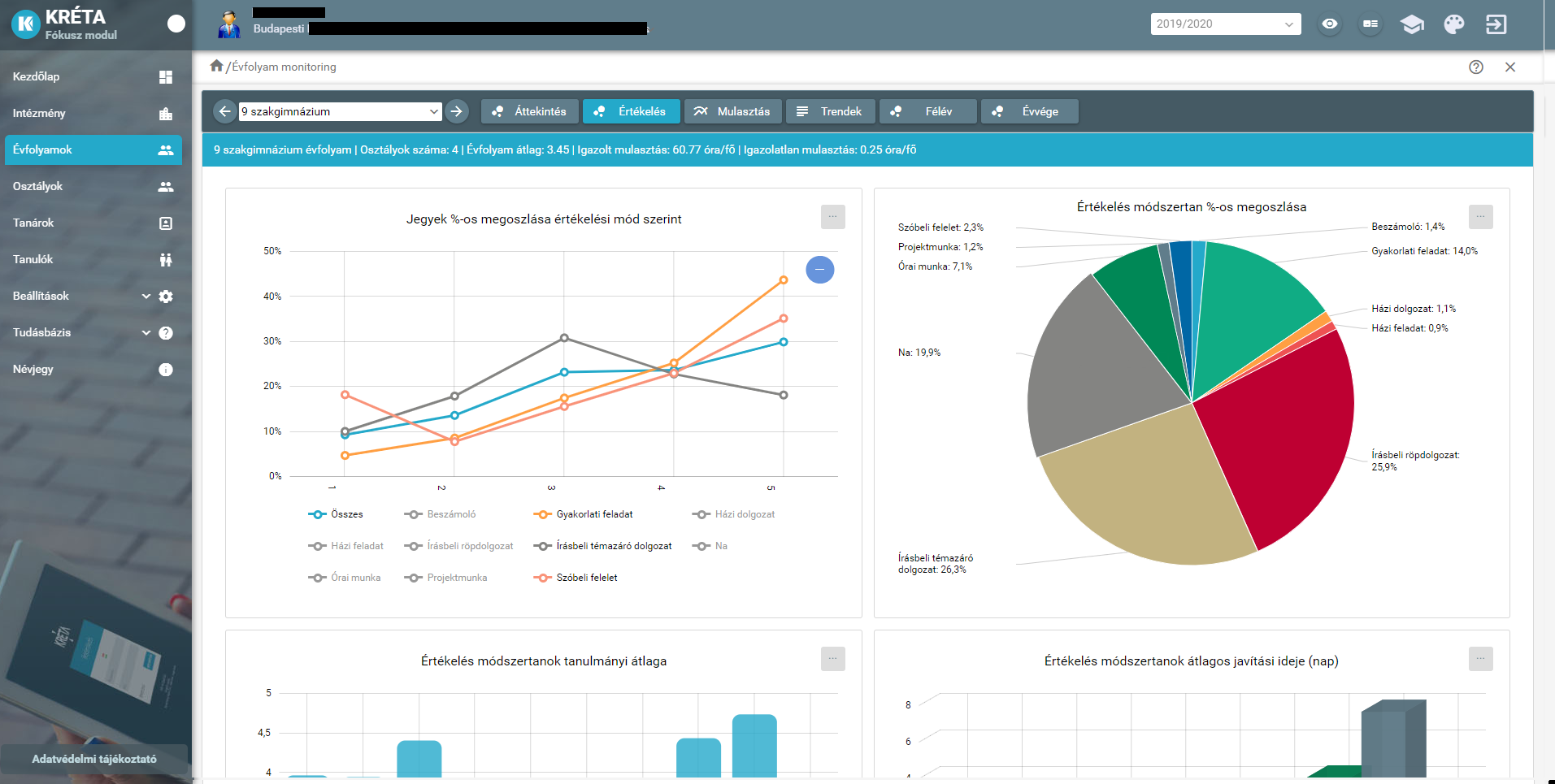Expand the Tudásbázis submenu chevron
The height and width of the screenshot is (784, 1555).
pos(146,333)
